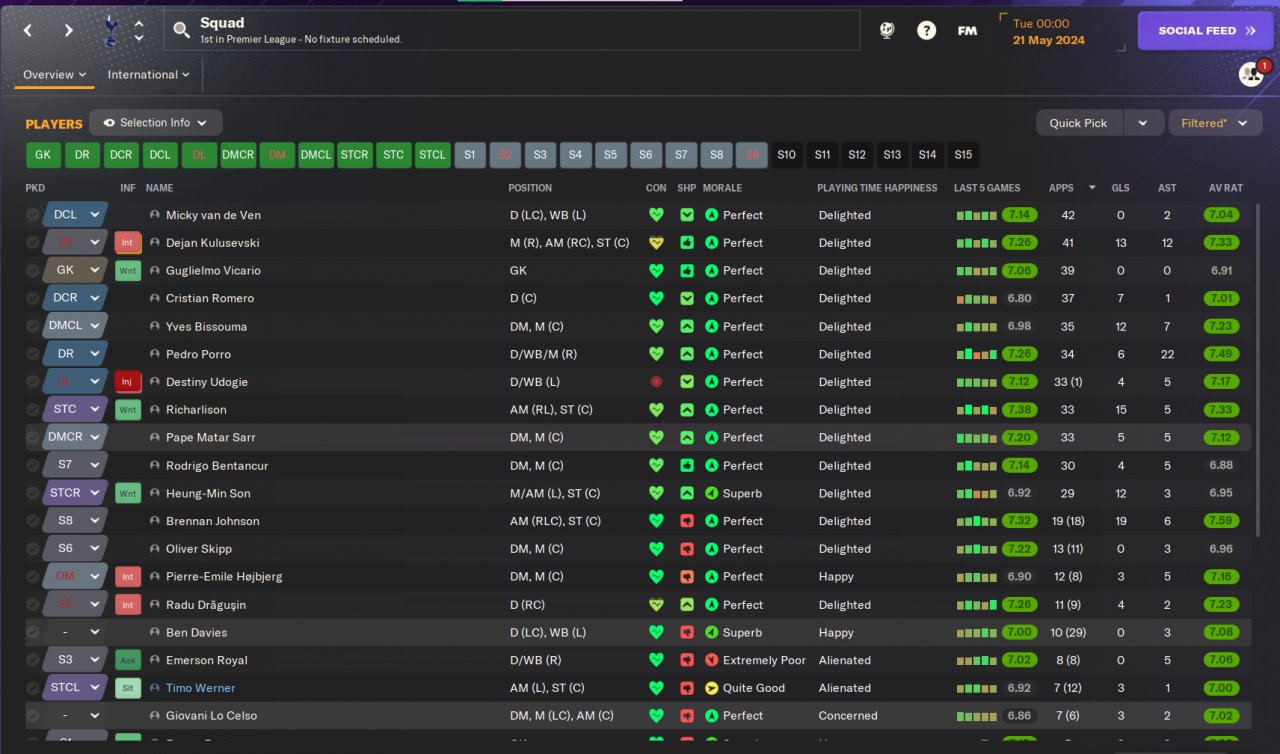Click the Inj badge on Destiny Udogie's row
Screen dimensions: 1280x754
pyautogui.click(x=128, y=382)
